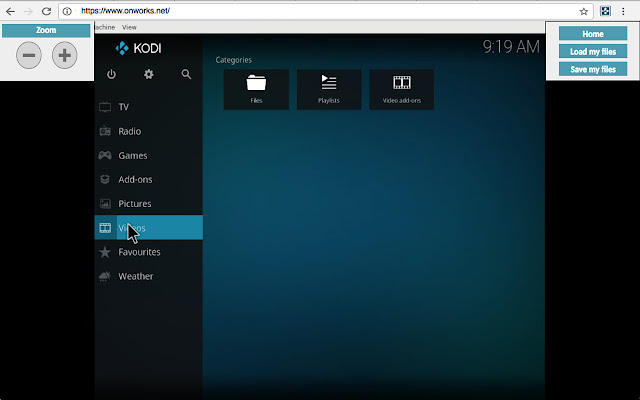Open the Machine menu in the menu bar
The width and height of the screenshot is (640, 400).
click(104, 27)
